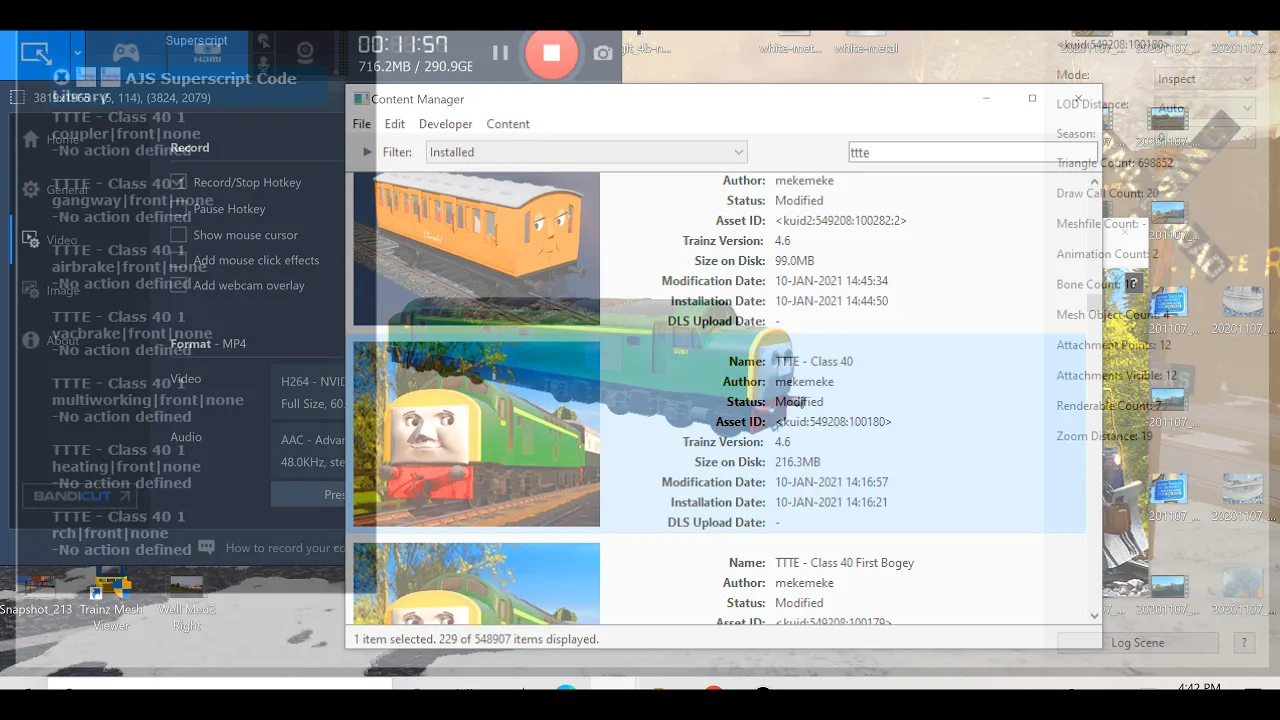Open the Installed filter dropdown

click(x=586, y=152)
